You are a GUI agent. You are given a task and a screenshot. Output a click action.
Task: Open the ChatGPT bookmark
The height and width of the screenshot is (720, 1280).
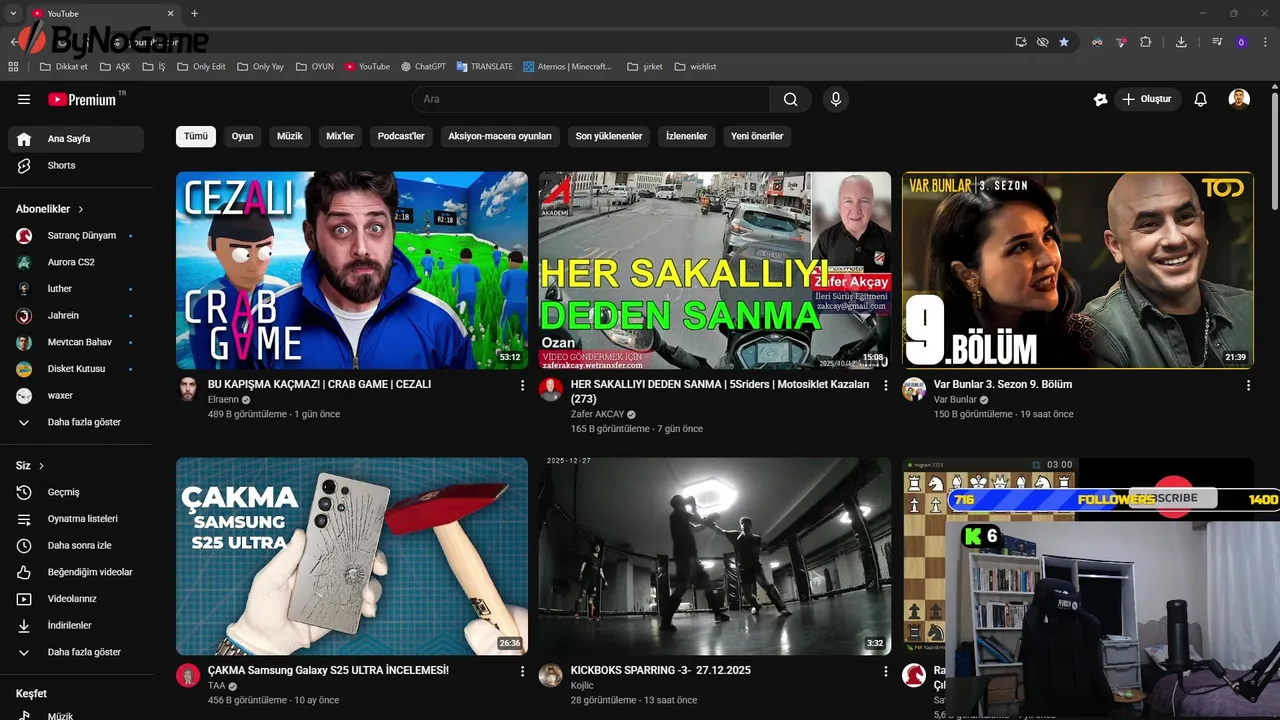423,66
